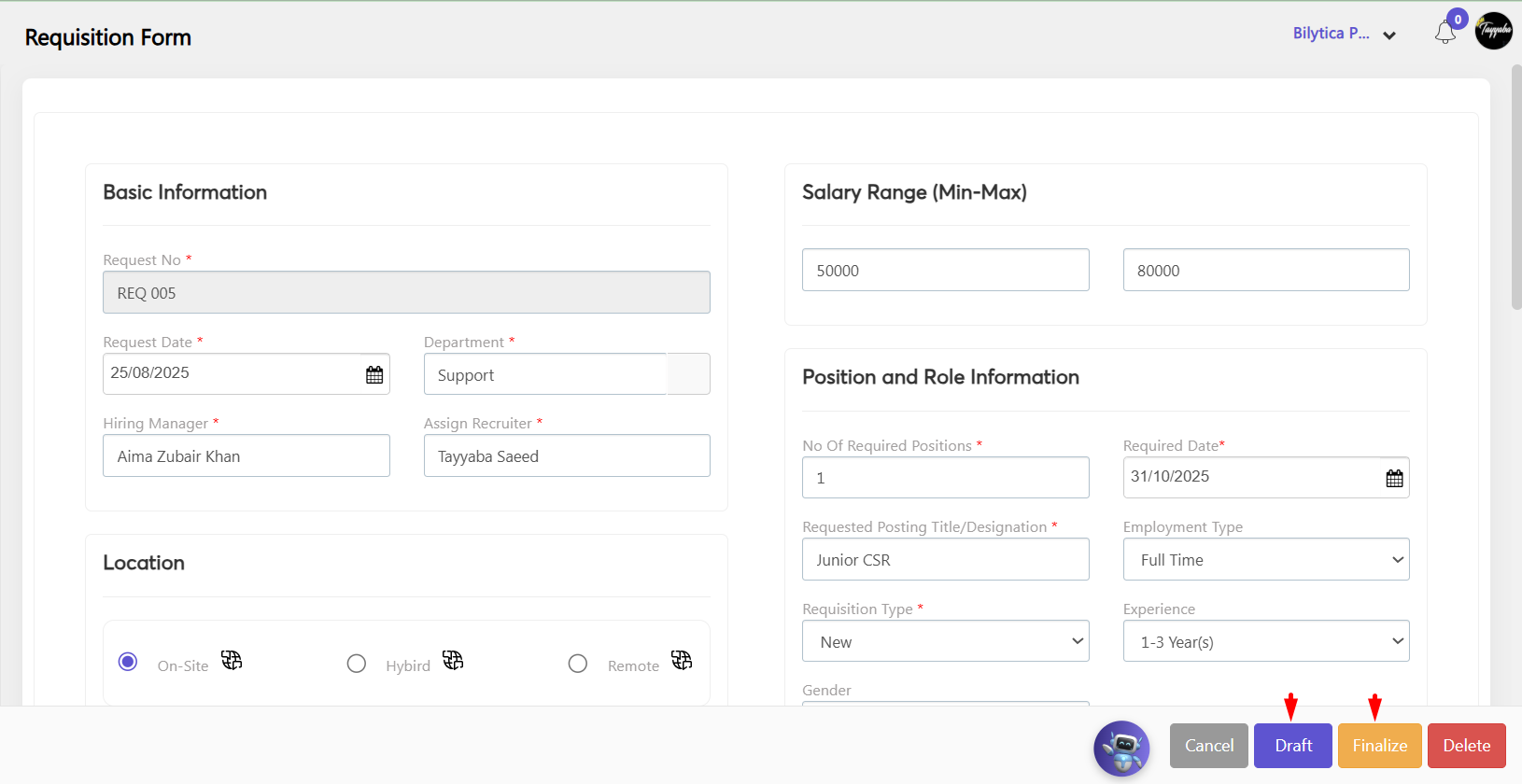This screenshot has width=1522, height=784.
Task: Select the Remote location radio
Action: 578,664
